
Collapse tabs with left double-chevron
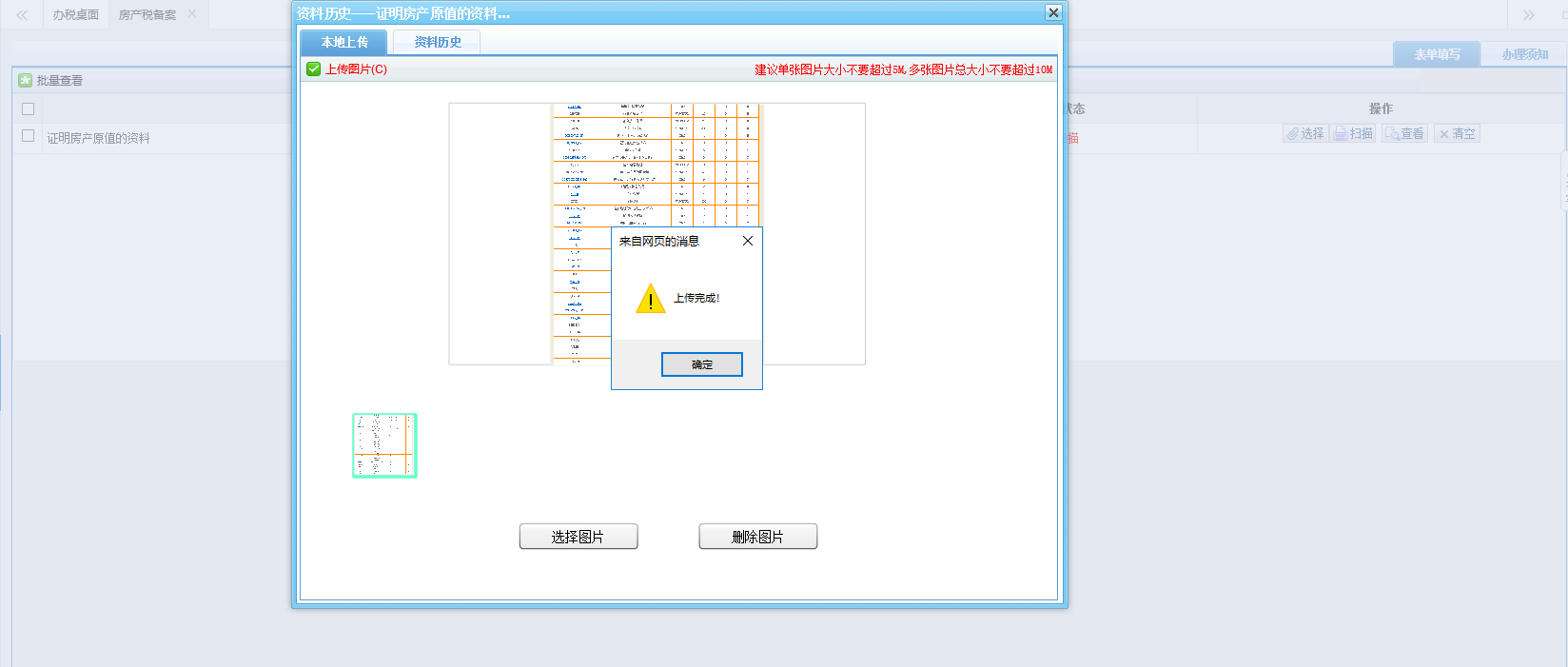[22, 15]
